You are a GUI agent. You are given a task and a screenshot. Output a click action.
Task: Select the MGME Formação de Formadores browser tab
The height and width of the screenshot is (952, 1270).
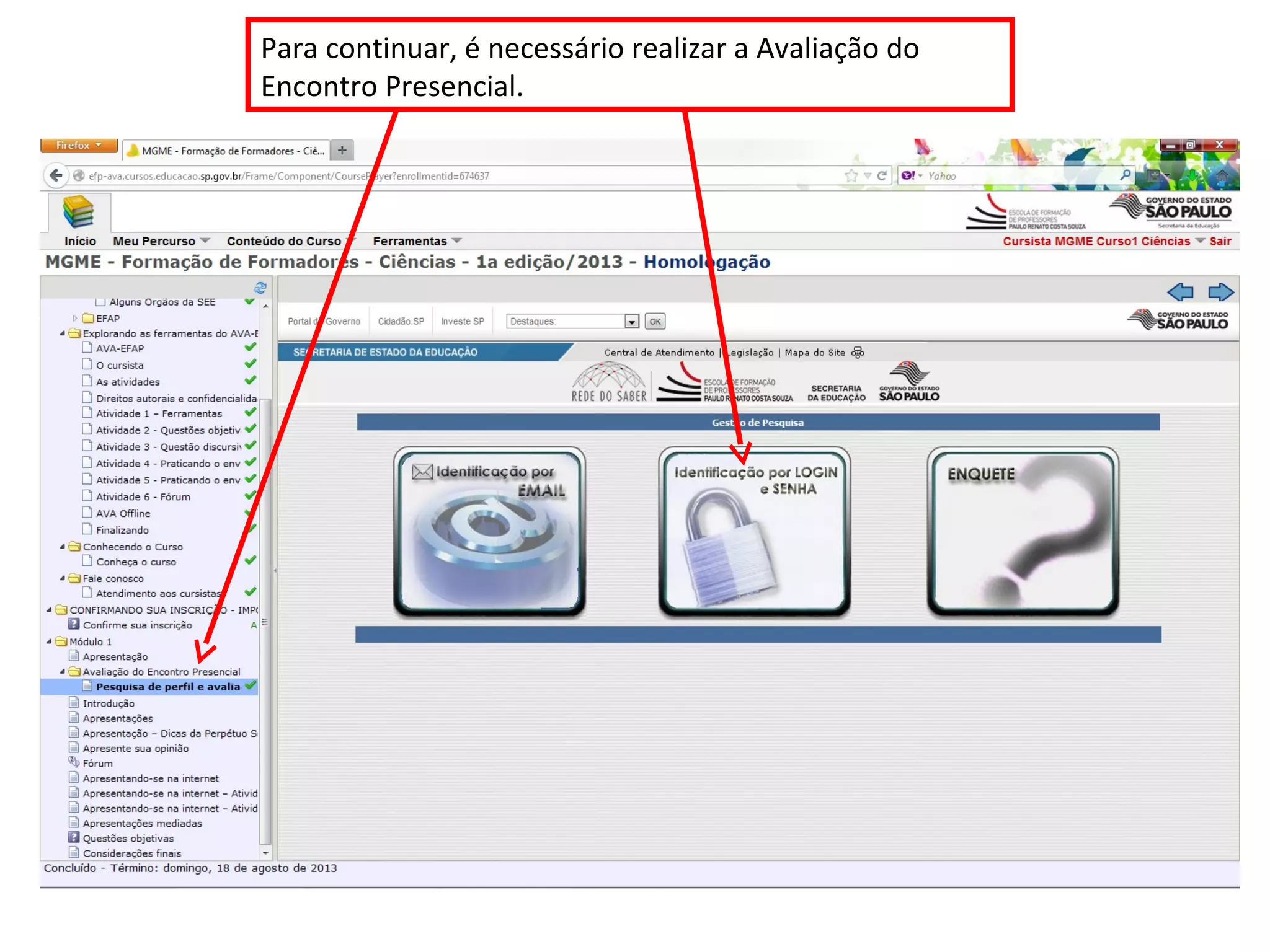[x=226, y=151]
